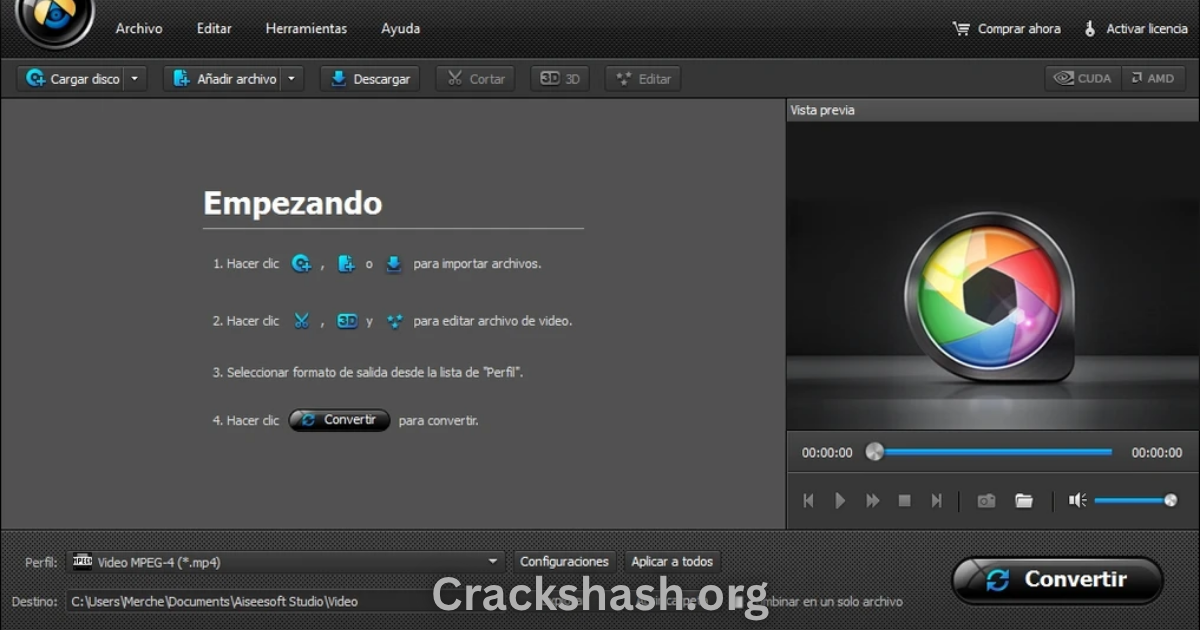Screen dimensions: 1200x630
Task: Click effects icon in step 2
Action: coord(394,321)
